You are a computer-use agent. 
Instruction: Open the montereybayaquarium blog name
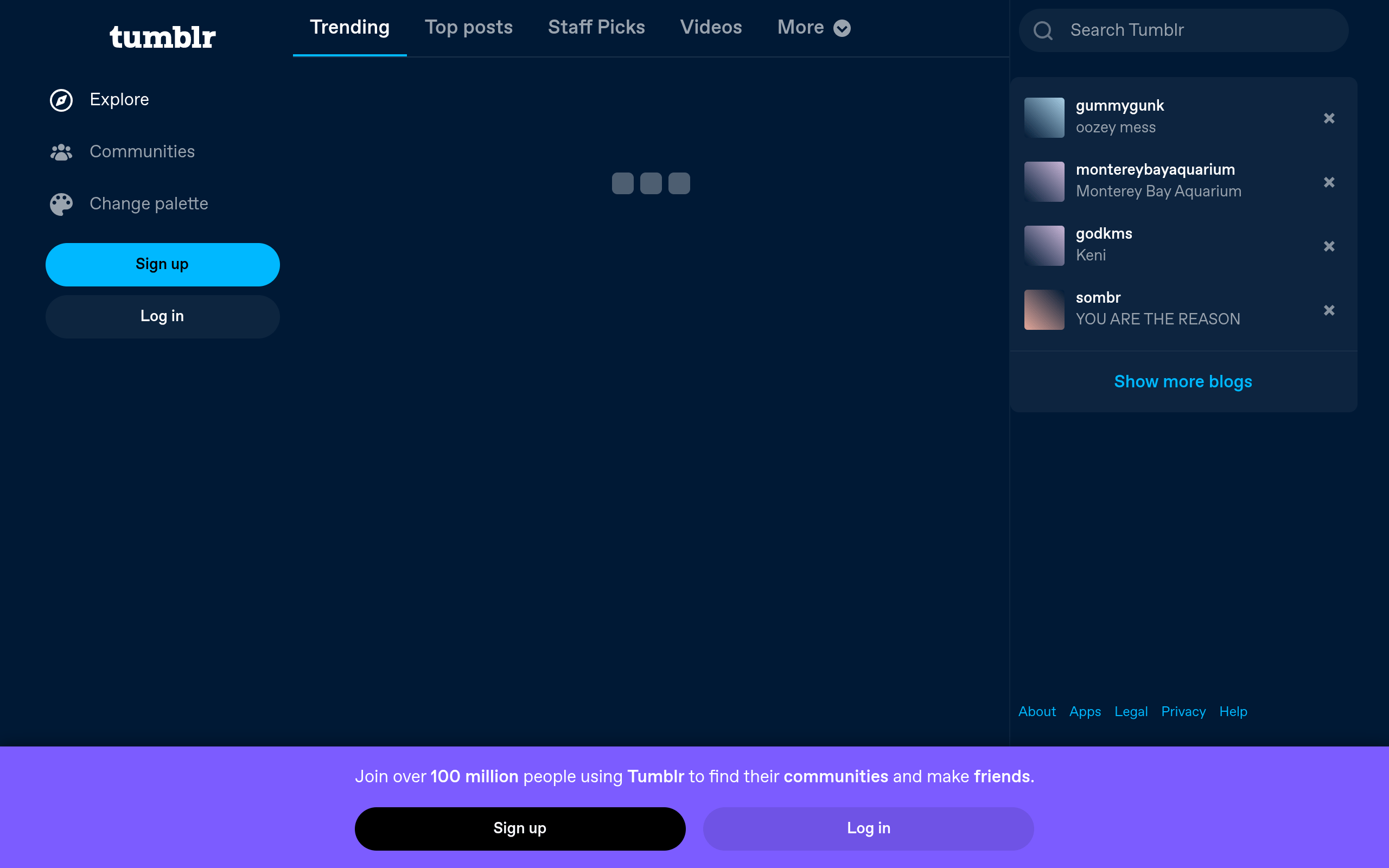coord(1155,170)
